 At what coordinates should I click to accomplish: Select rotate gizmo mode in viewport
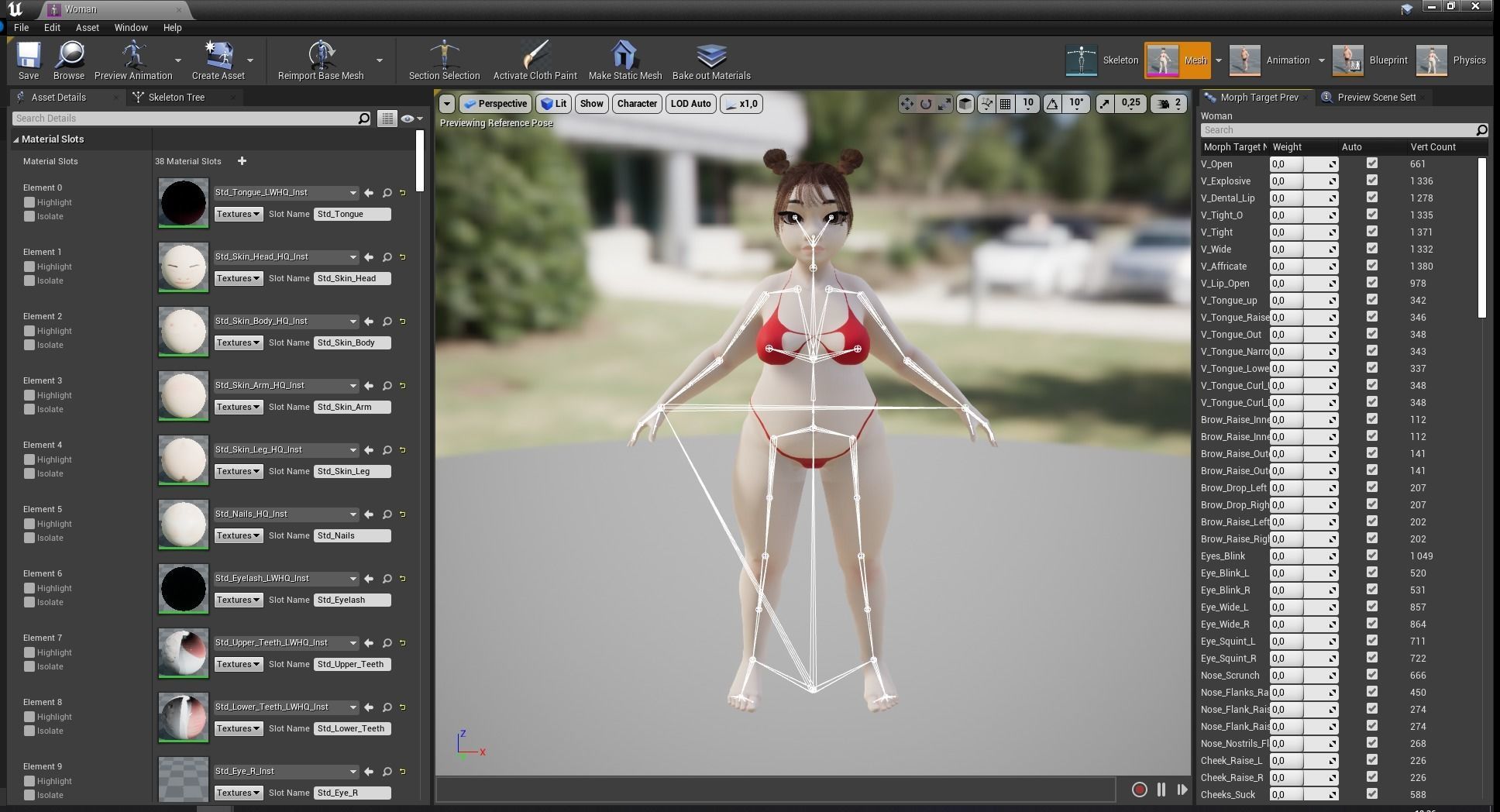tap(926, 104)
